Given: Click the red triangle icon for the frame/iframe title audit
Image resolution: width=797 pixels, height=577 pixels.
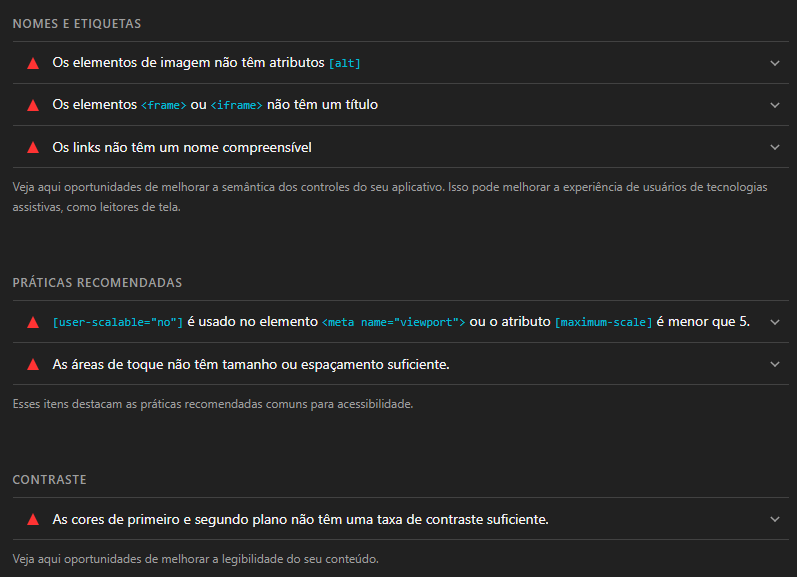Looking at the screenshot, I should [33, 105].
